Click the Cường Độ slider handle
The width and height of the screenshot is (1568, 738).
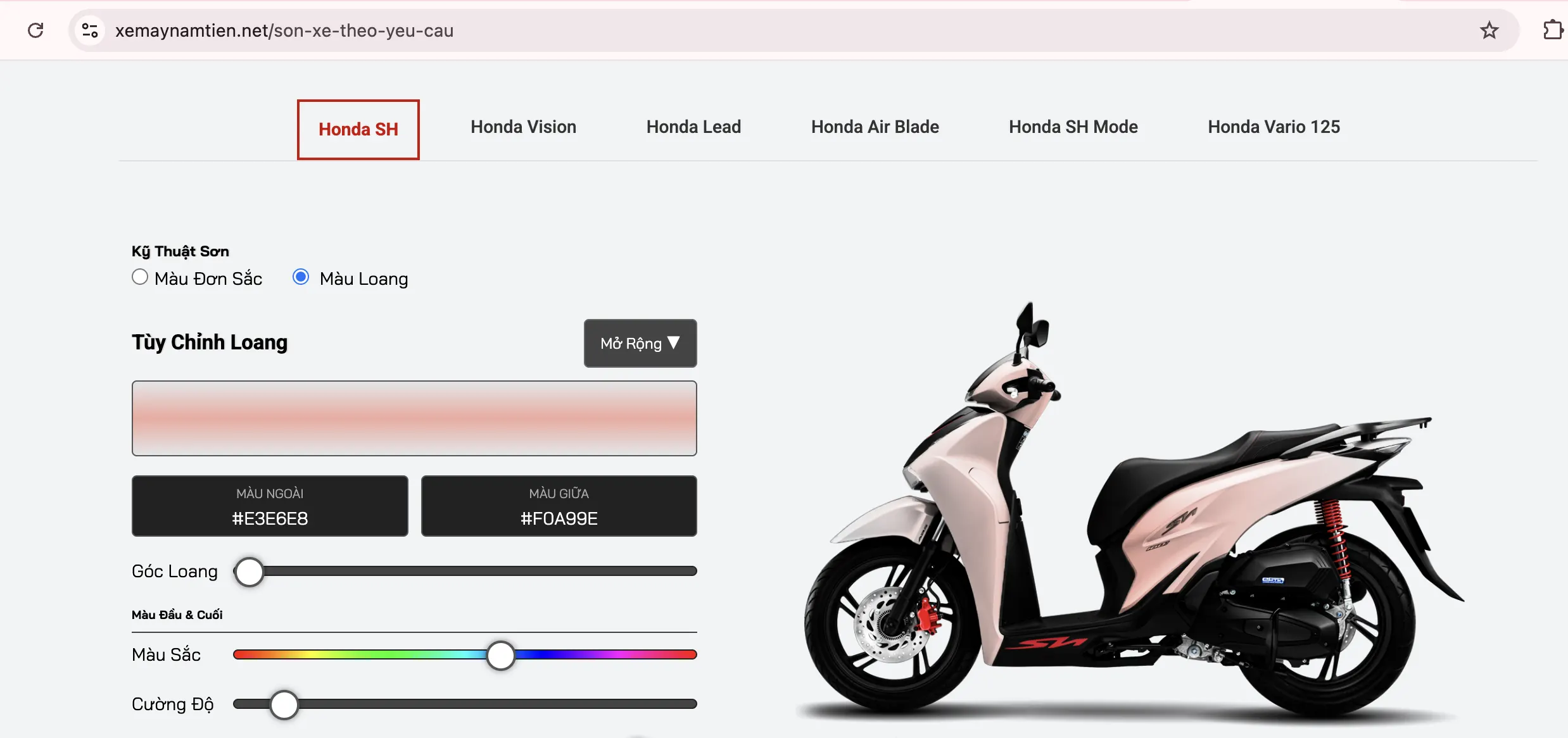[284, 704]
